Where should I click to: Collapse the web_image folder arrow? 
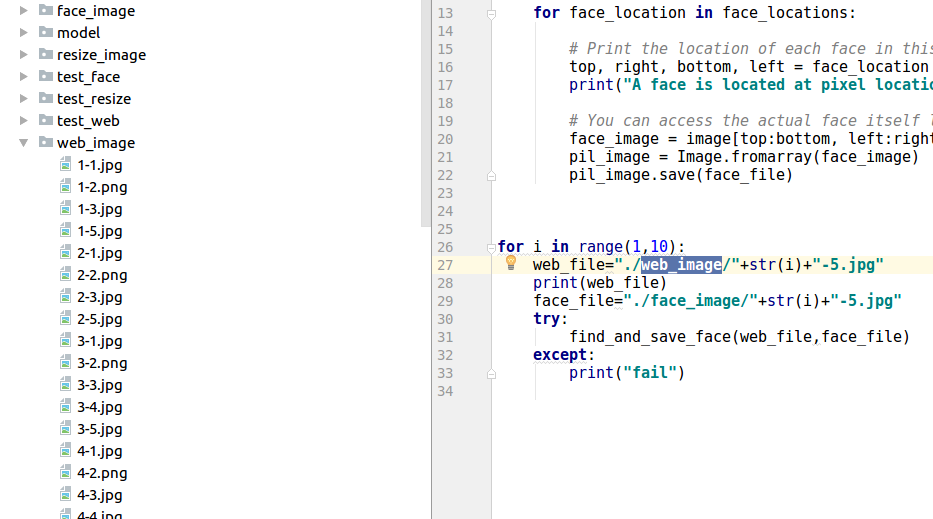tap(24, 143)
